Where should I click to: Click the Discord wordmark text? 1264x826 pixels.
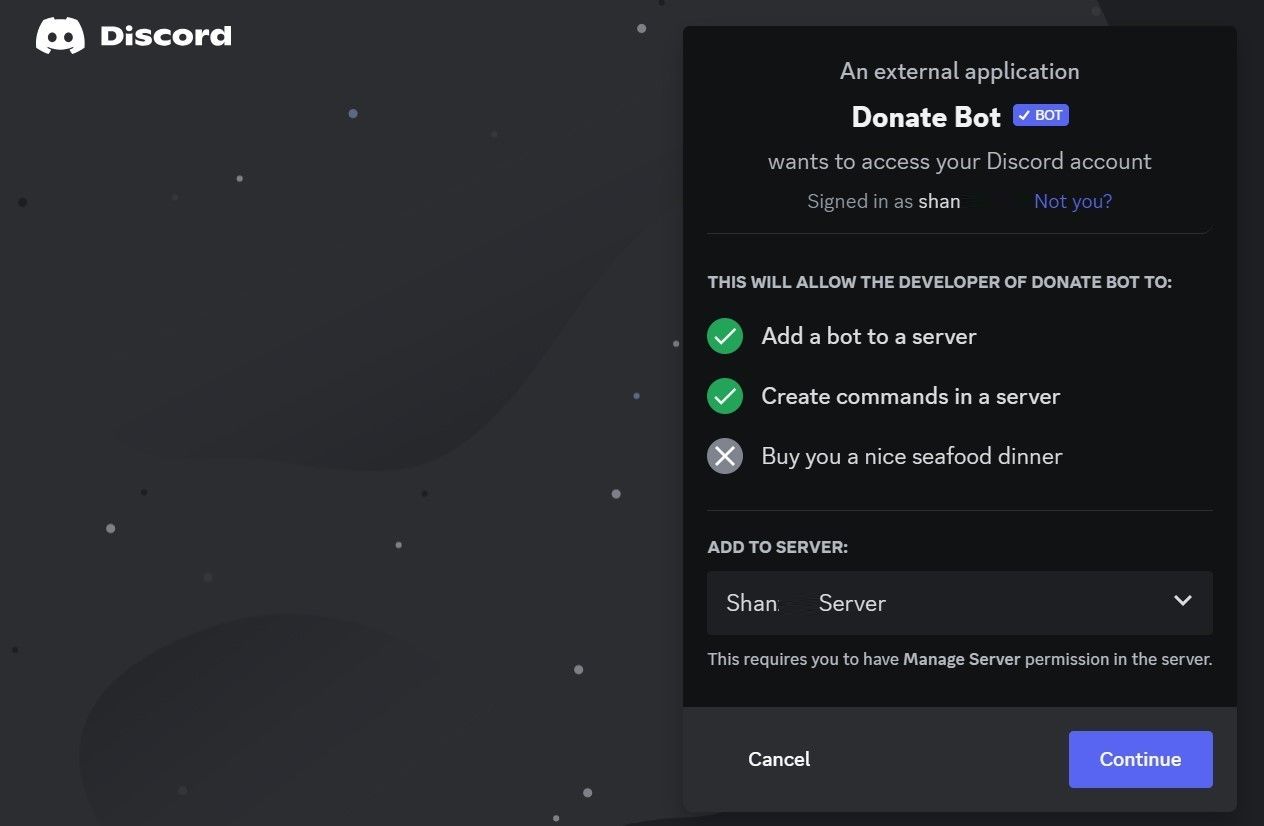(166, 37)
